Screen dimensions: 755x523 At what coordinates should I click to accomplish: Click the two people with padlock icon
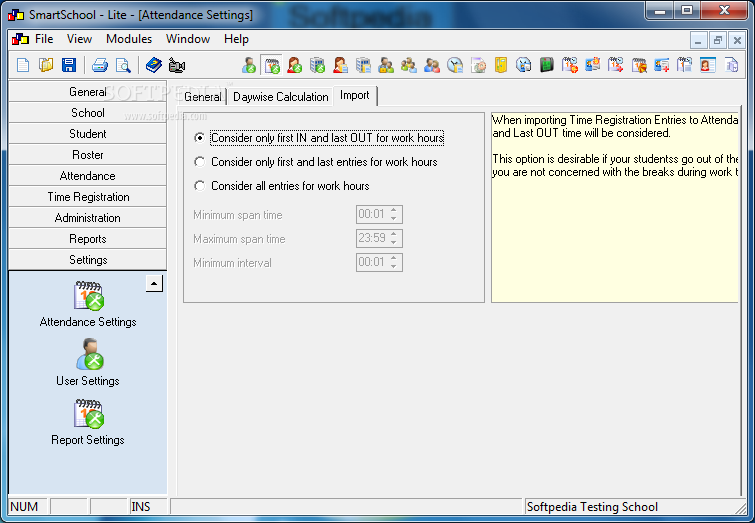coord(386,65)
